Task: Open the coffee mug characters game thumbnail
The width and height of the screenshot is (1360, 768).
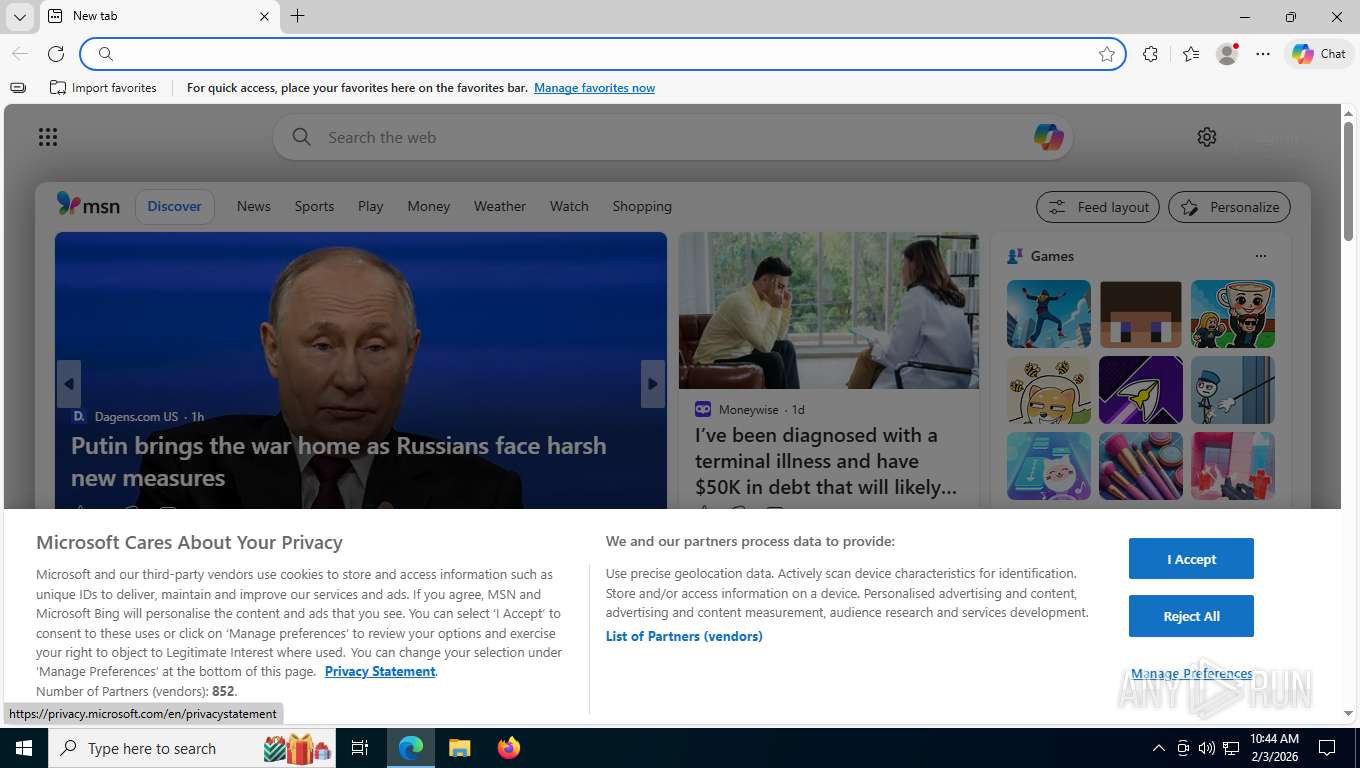Action: pos(1233,314)
